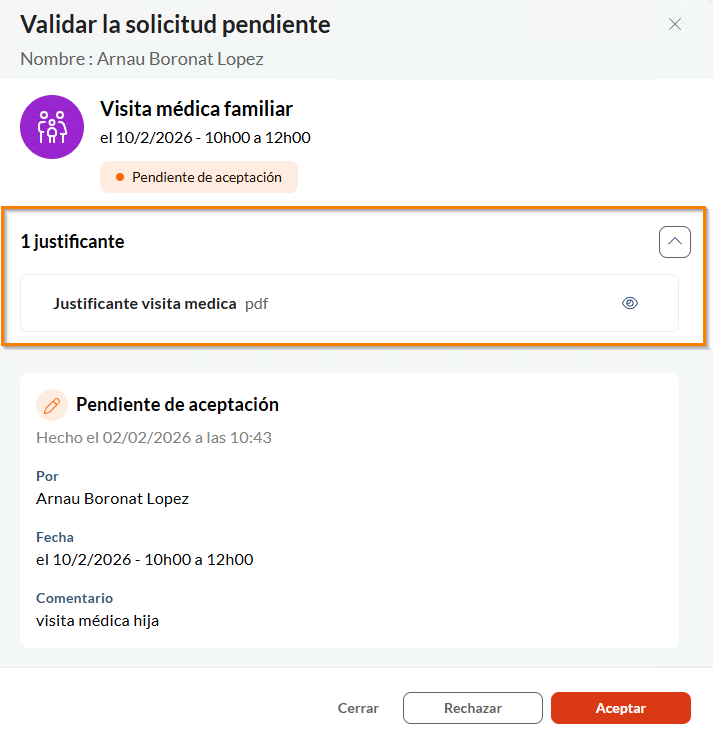The width and height of the screenshot is (713, 745).
Task: Preview the justificante with the eye icon
Action: [x=630, y=303]
